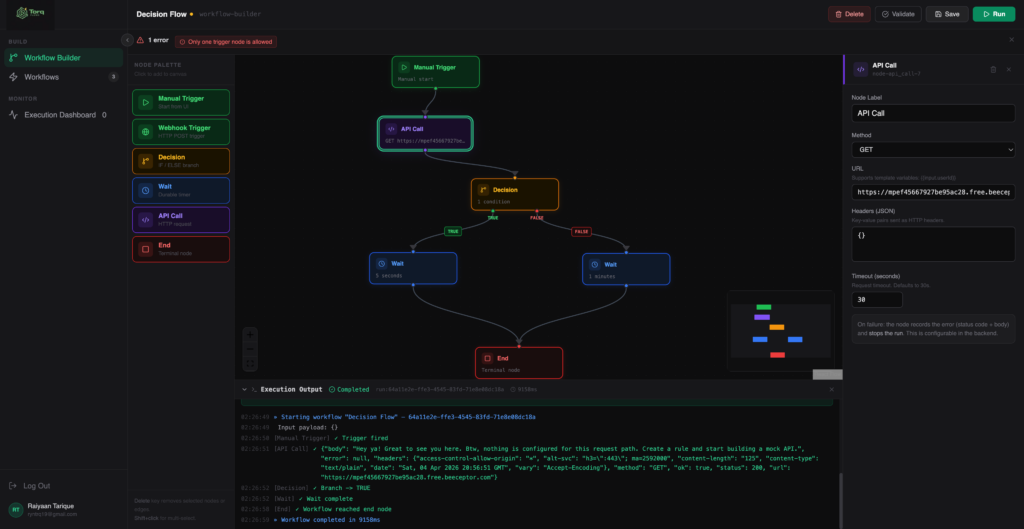This screenshot has width=1024, height=529.
Task: Add an End node from palette
Action: click(x=181, y=249)
